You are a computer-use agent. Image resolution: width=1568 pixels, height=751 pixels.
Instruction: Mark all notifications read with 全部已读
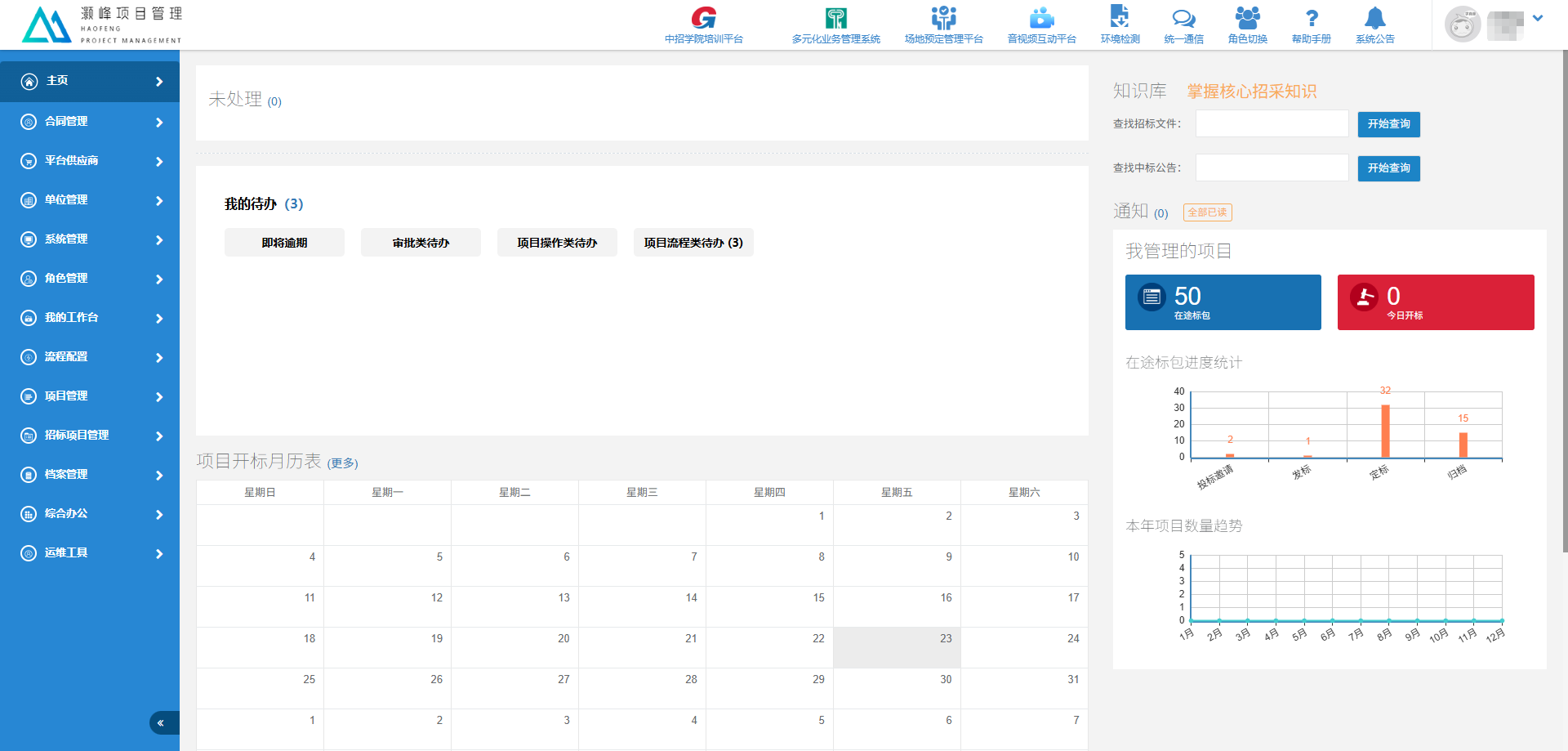pyautogui.click(x=1207, y=212)
